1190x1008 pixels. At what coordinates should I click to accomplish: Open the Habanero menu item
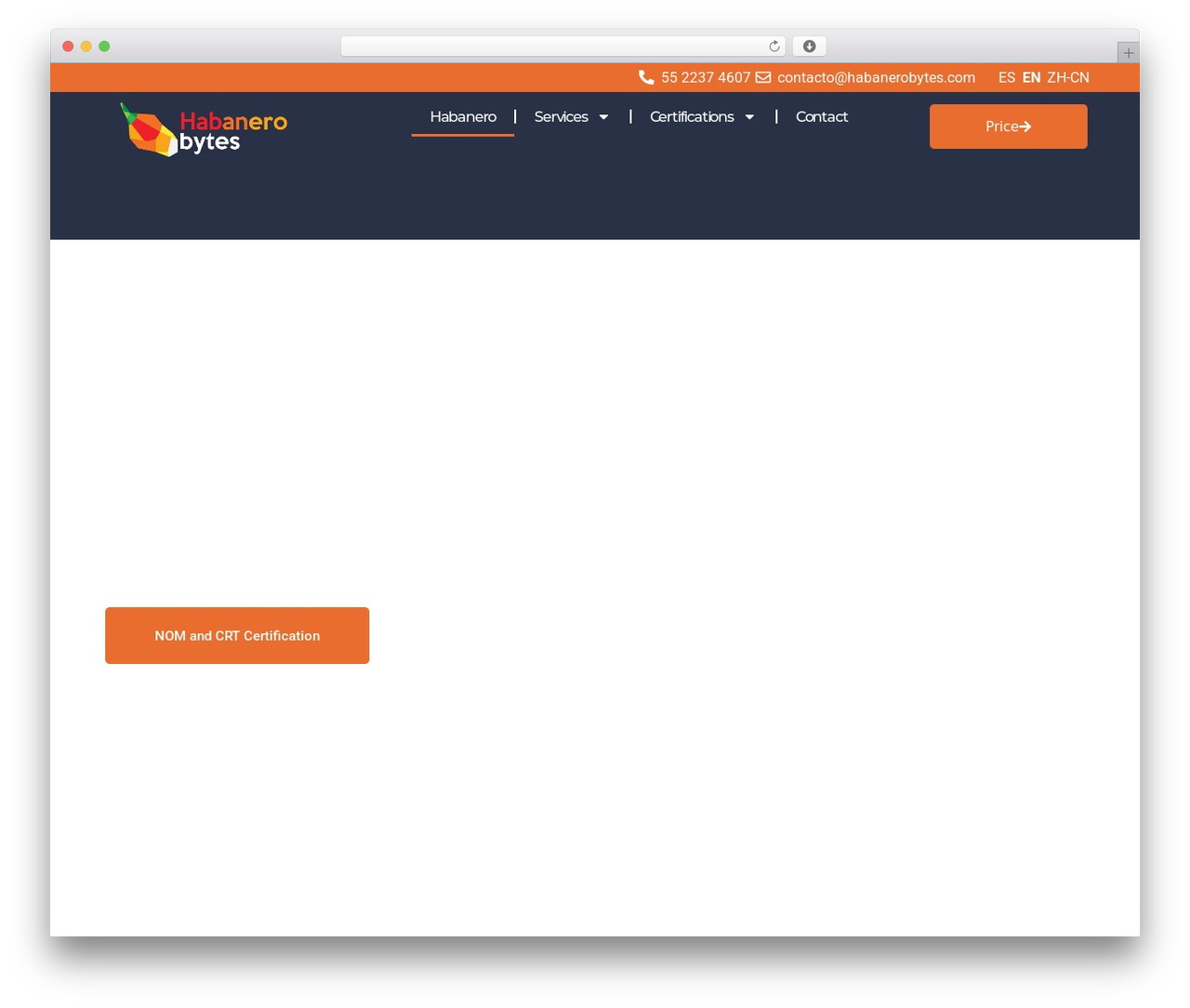point(463,116)
